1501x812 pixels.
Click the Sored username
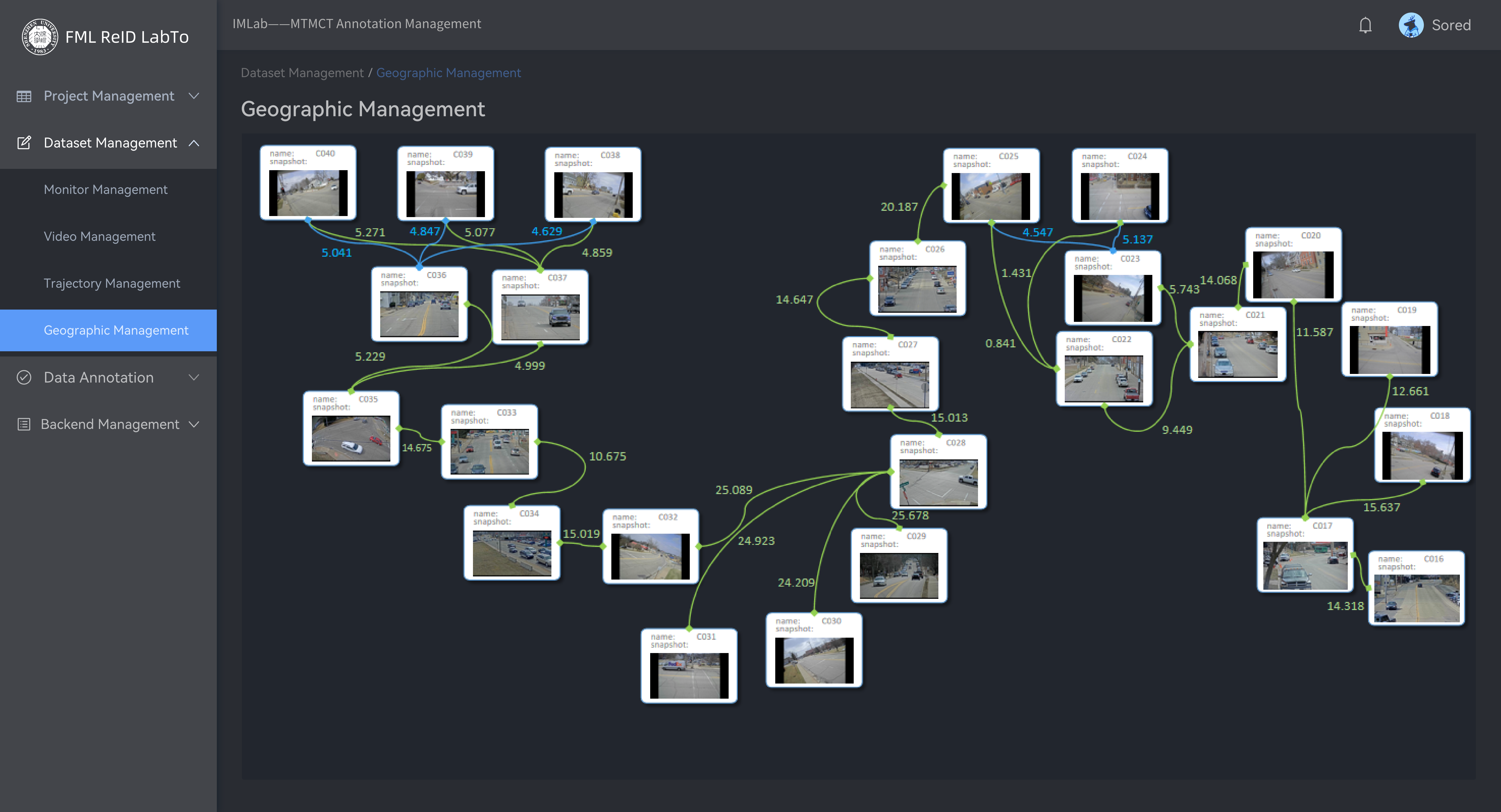pyautogui.click(x=1451, y=25)
